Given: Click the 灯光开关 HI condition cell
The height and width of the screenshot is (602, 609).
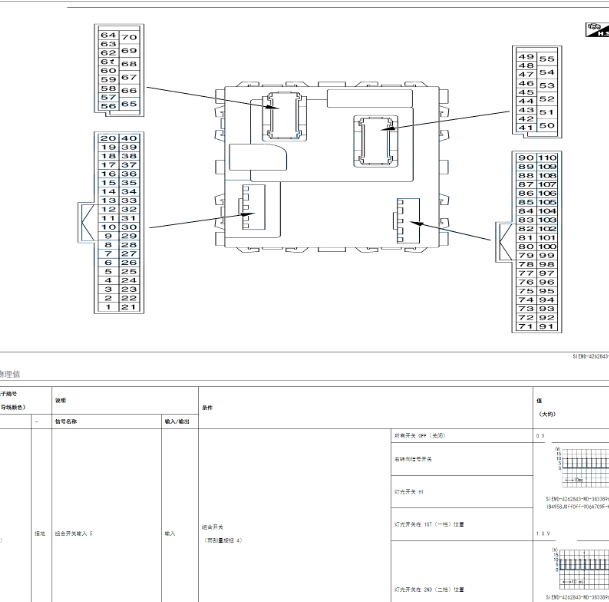Looking at the screenshot, I should (462, 492).
